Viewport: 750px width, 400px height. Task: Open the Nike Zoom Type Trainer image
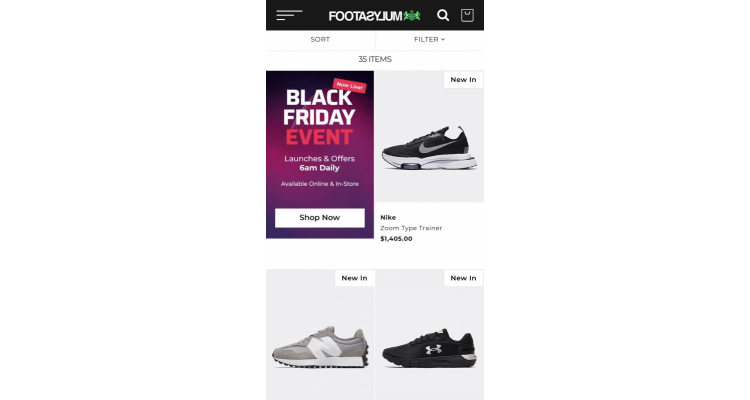(430, 136)
